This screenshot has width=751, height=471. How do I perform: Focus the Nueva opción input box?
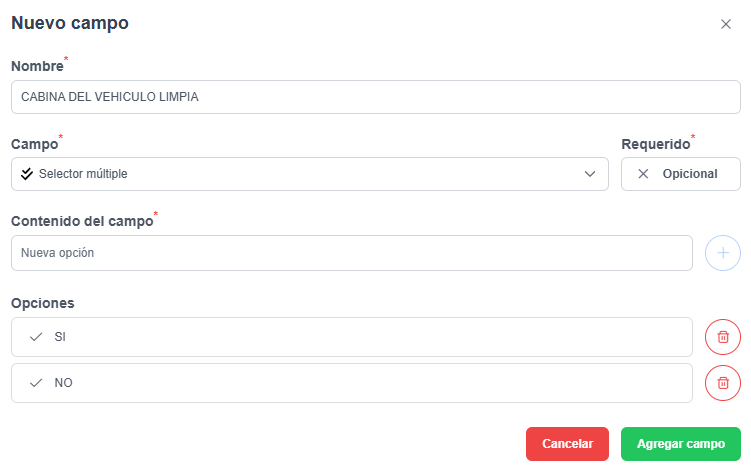[352, 253]
